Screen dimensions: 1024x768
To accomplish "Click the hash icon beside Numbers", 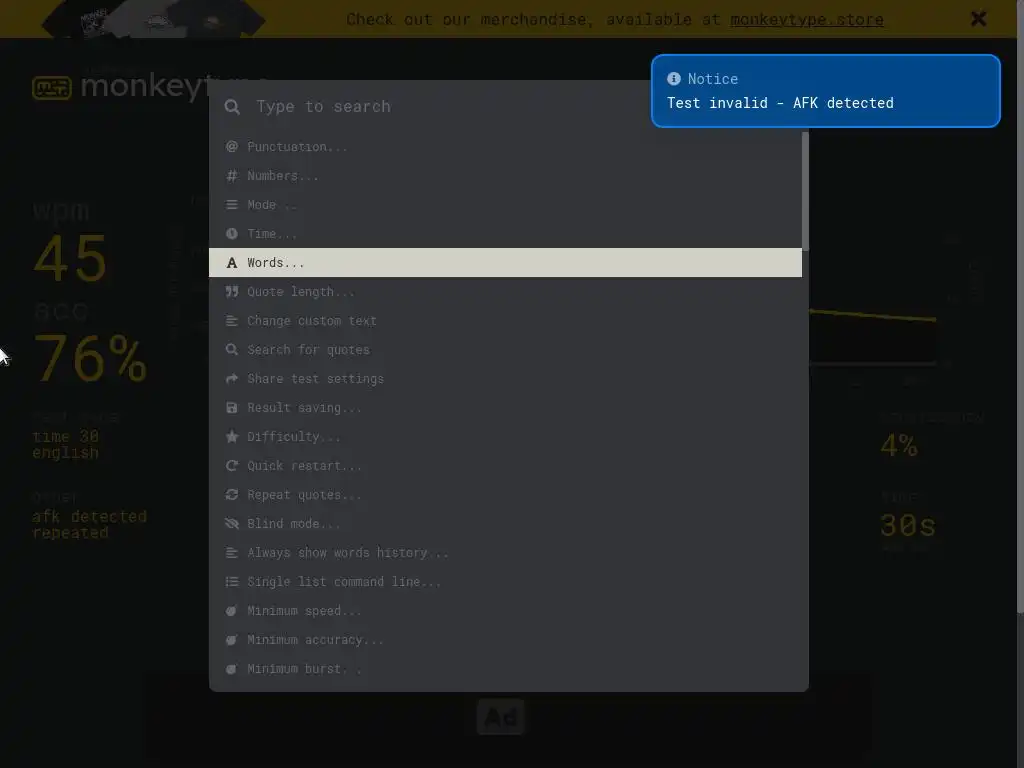I will click(232, 176).
